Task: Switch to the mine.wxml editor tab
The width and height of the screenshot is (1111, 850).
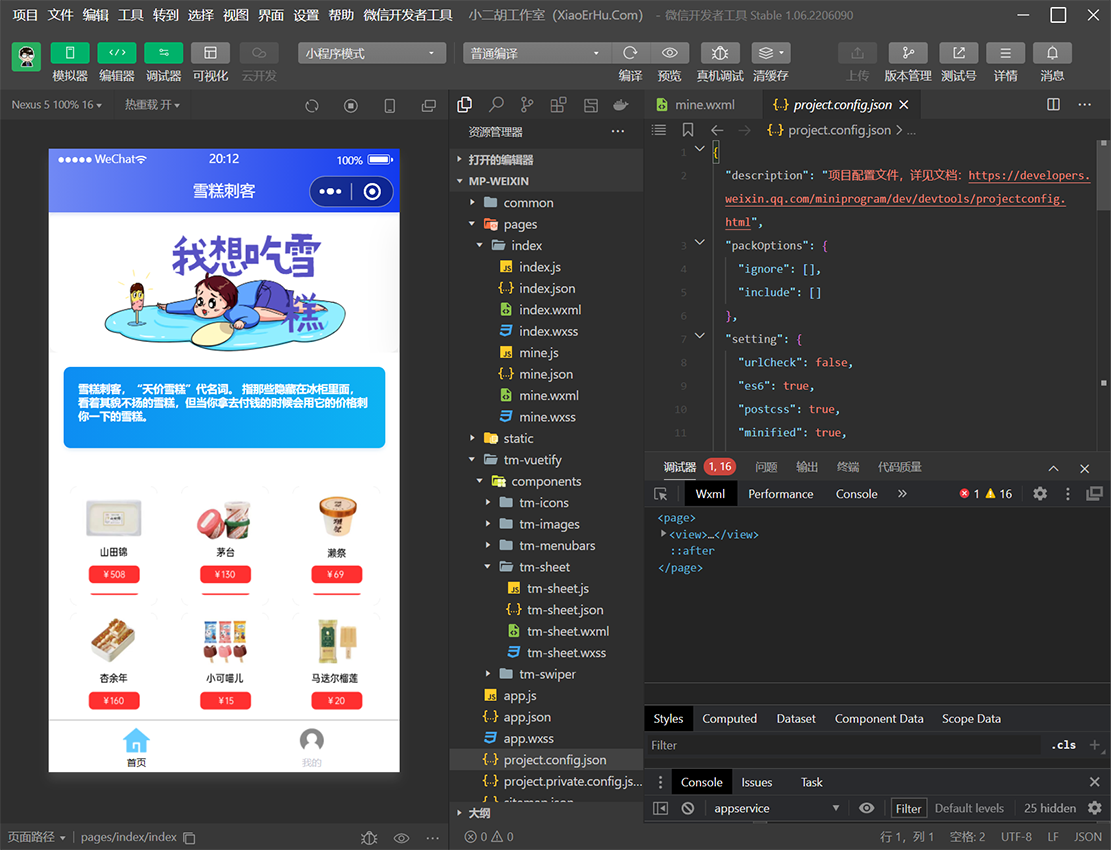Action: pos(704,105)
